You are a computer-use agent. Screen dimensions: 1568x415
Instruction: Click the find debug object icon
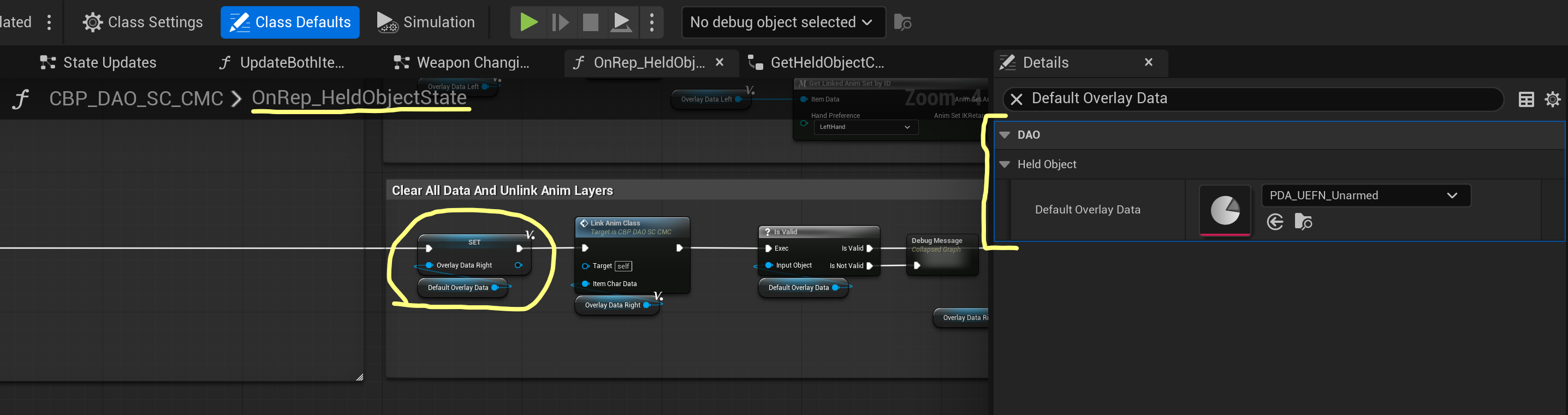click(902, 22)
